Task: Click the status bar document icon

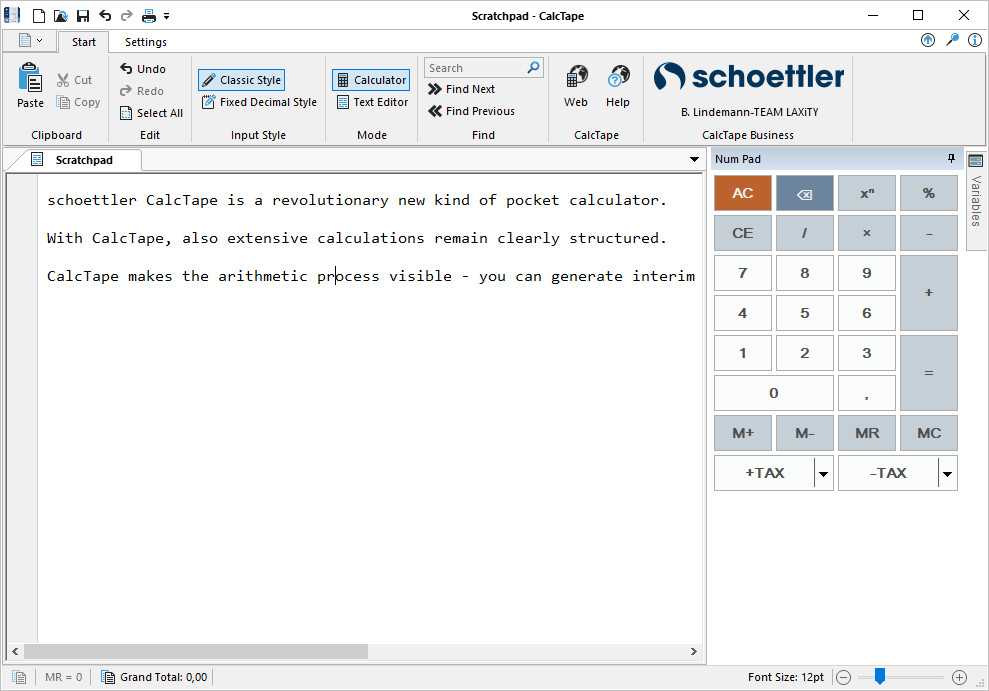Action: tap(20, 677)
